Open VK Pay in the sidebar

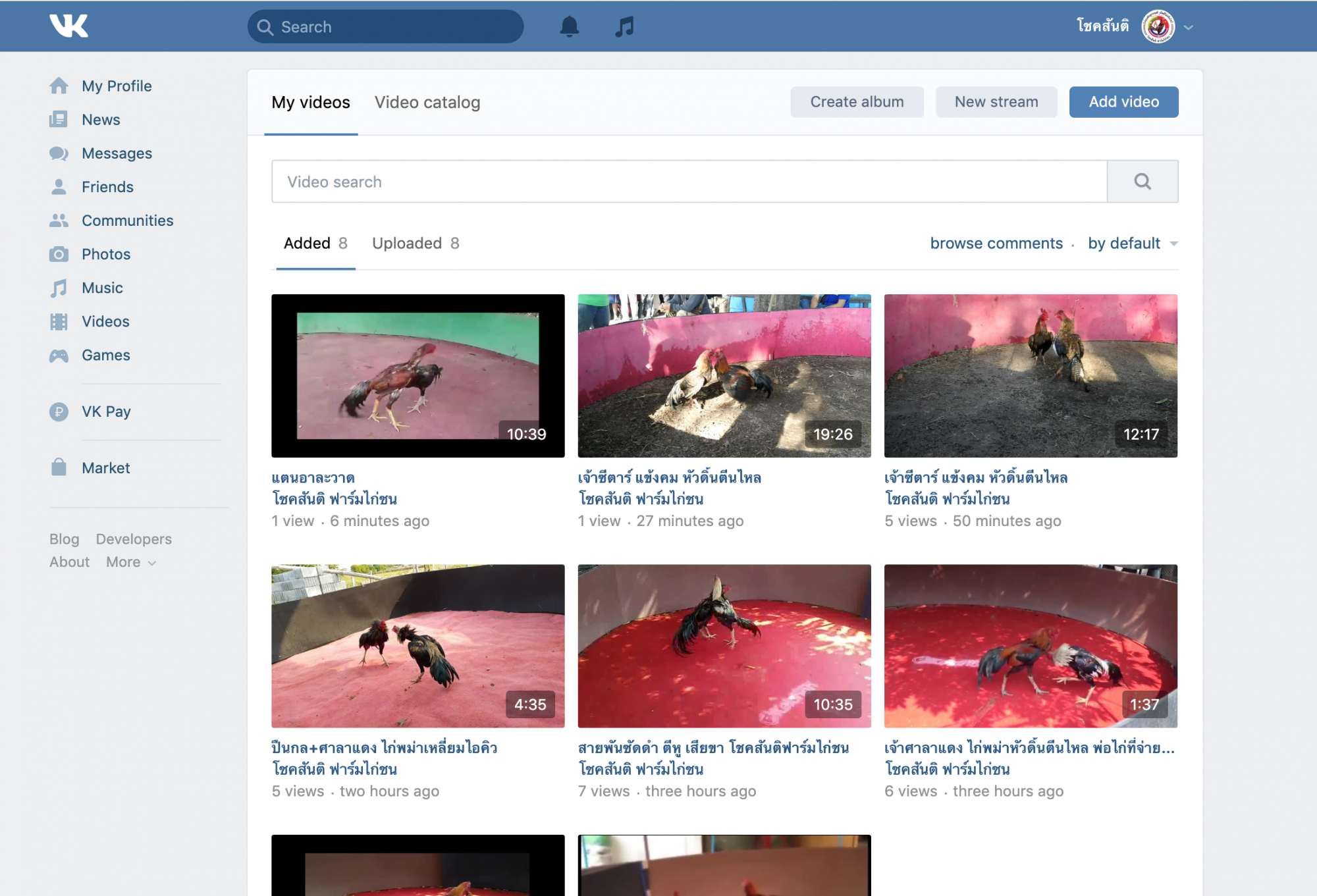click(105, 411)
